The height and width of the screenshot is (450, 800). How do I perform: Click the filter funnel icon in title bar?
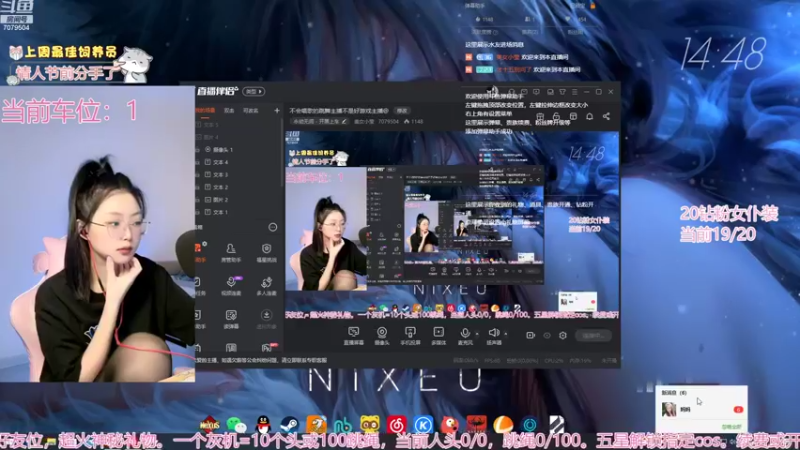coord(562,92)
